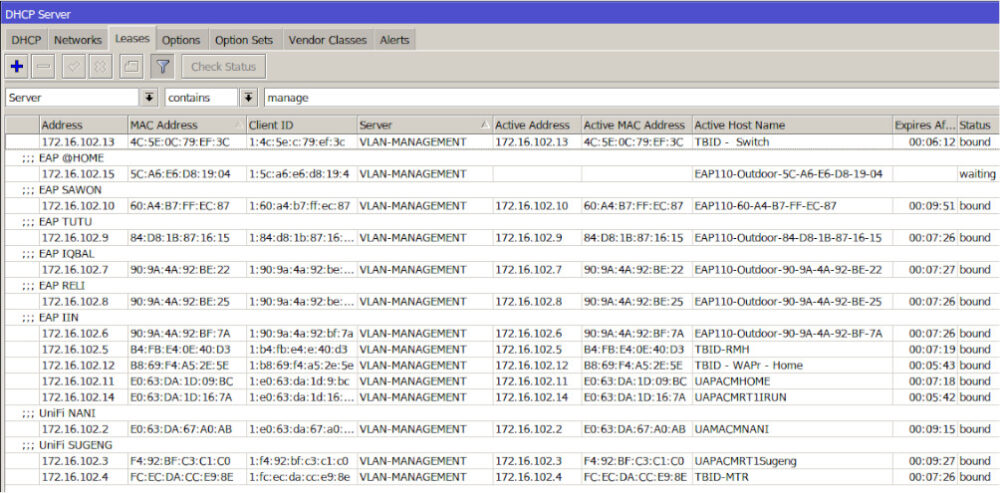Select the Leases tab
Screen dimensions: 1000x493
132,39
